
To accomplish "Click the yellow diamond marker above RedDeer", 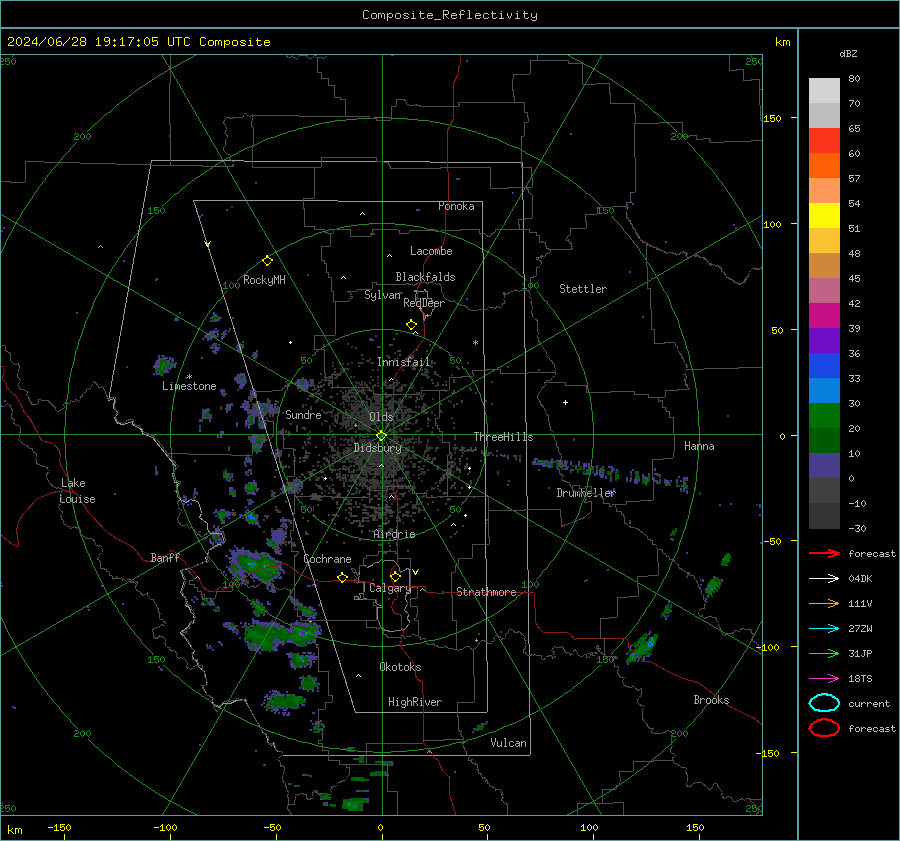I will pos(412,325).
